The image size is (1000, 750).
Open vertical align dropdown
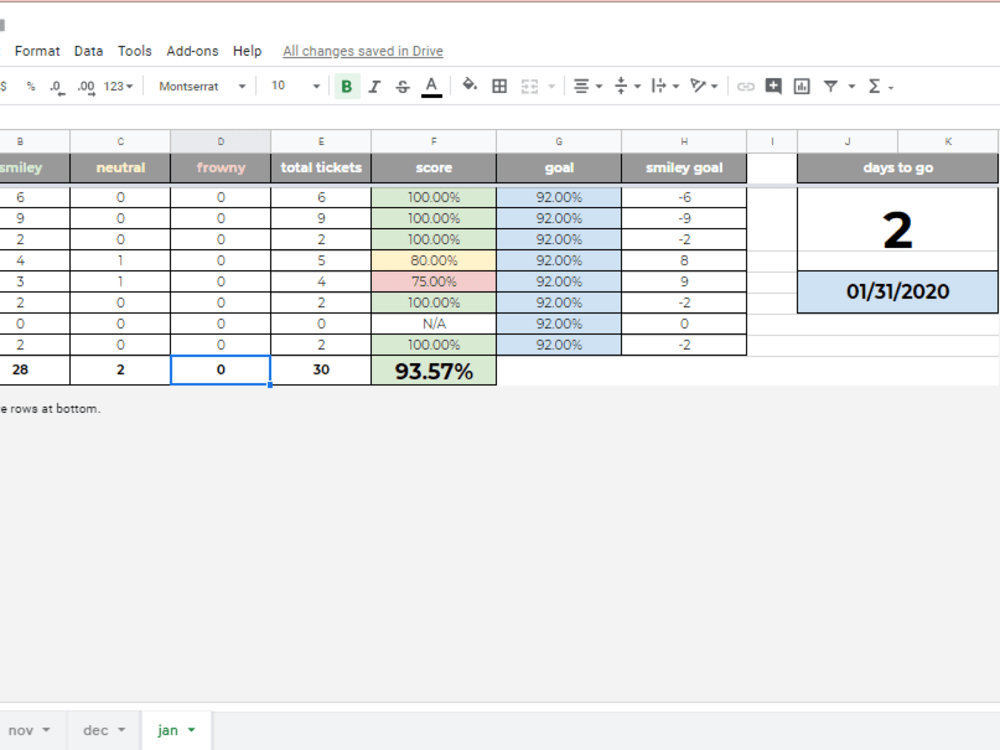tap(627, 86)
